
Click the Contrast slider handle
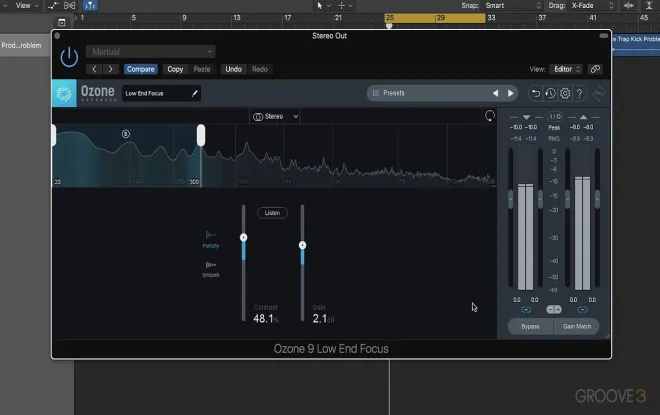[243, 237]
